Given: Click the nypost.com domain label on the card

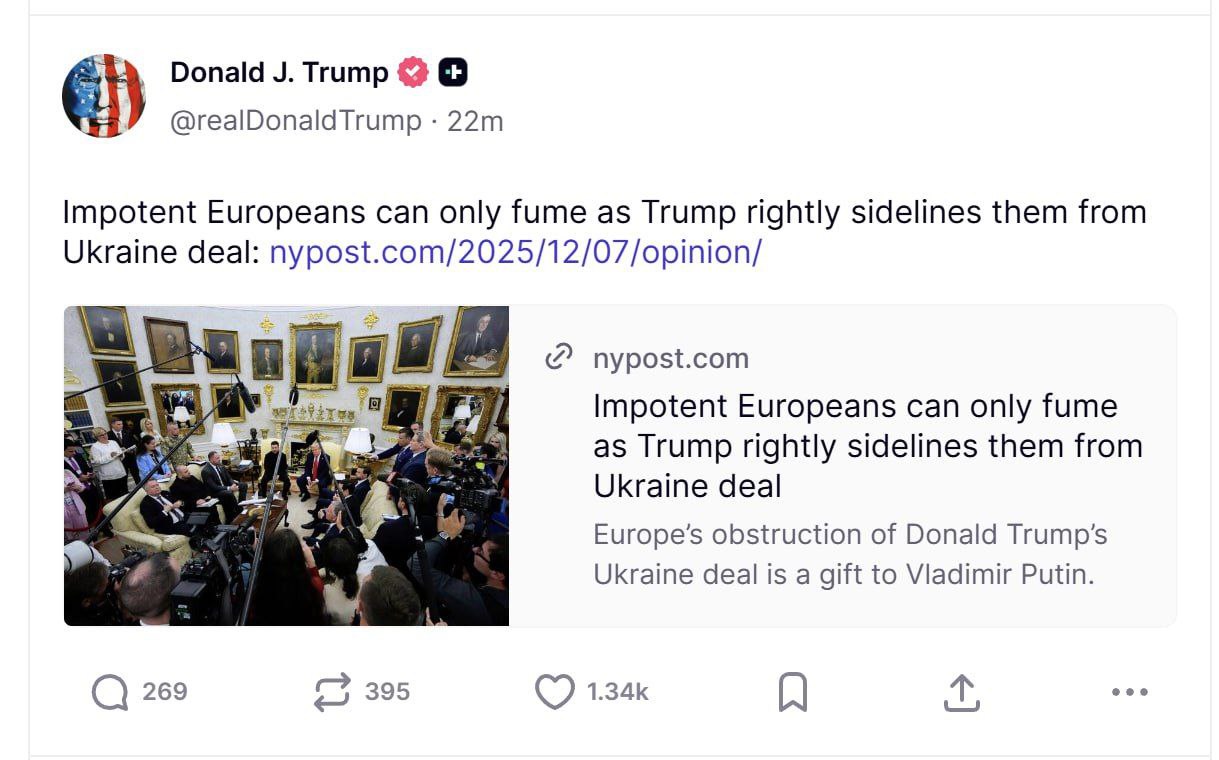Looking at the screenshot, I should [x=671, y=358].
